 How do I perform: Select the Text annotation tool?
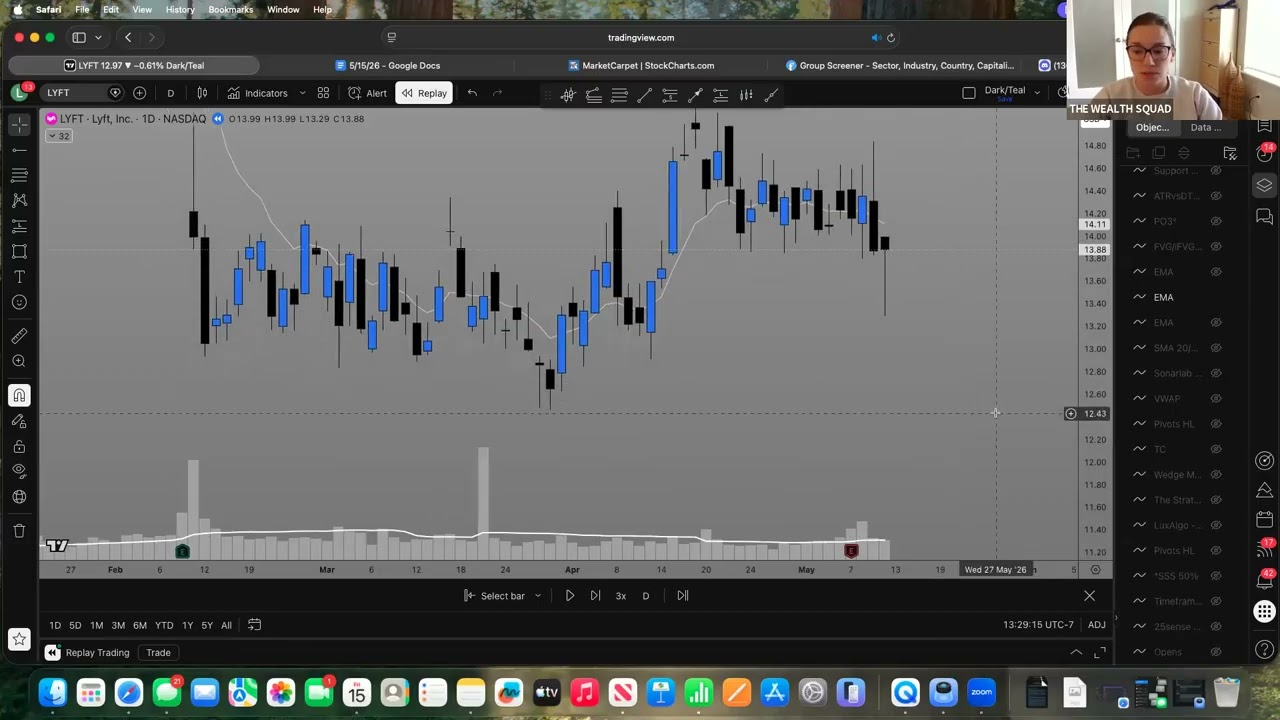19,277
